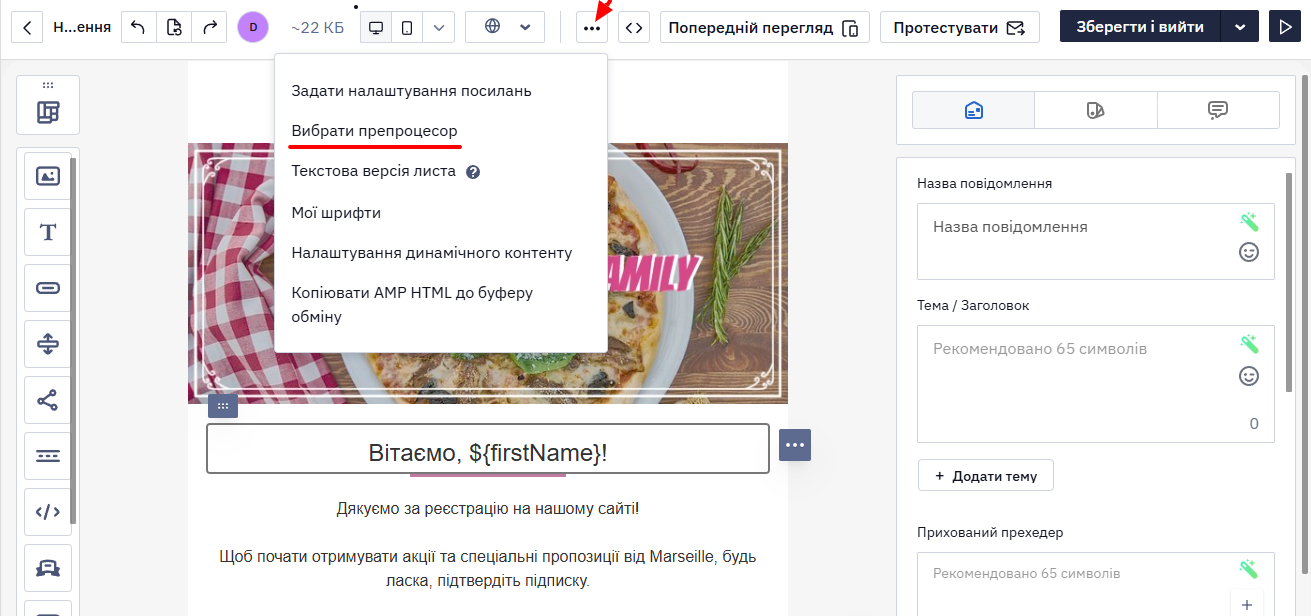The height and width of the screenshot is (616, 1311).
Task: Click the ~22 КБ size indicator
Action: 317,27
